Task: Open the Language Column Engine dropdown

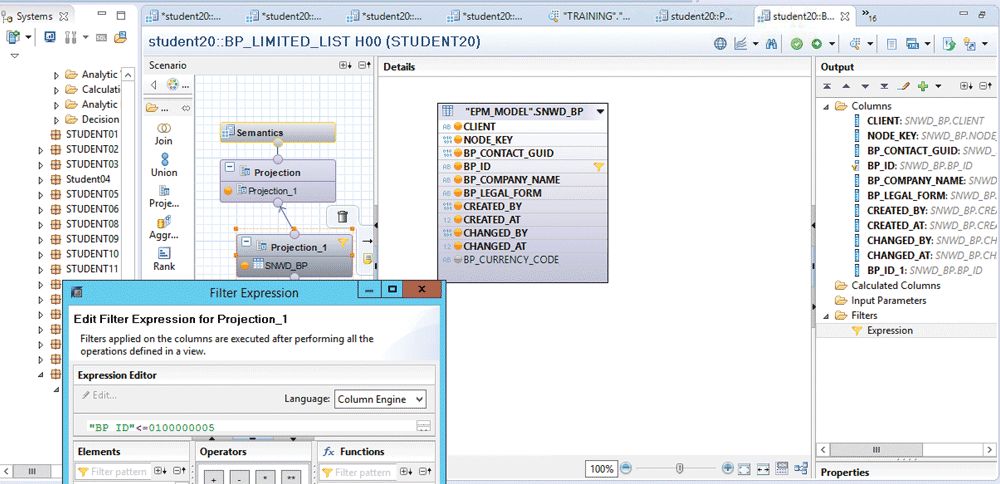Action: point(380,399)
